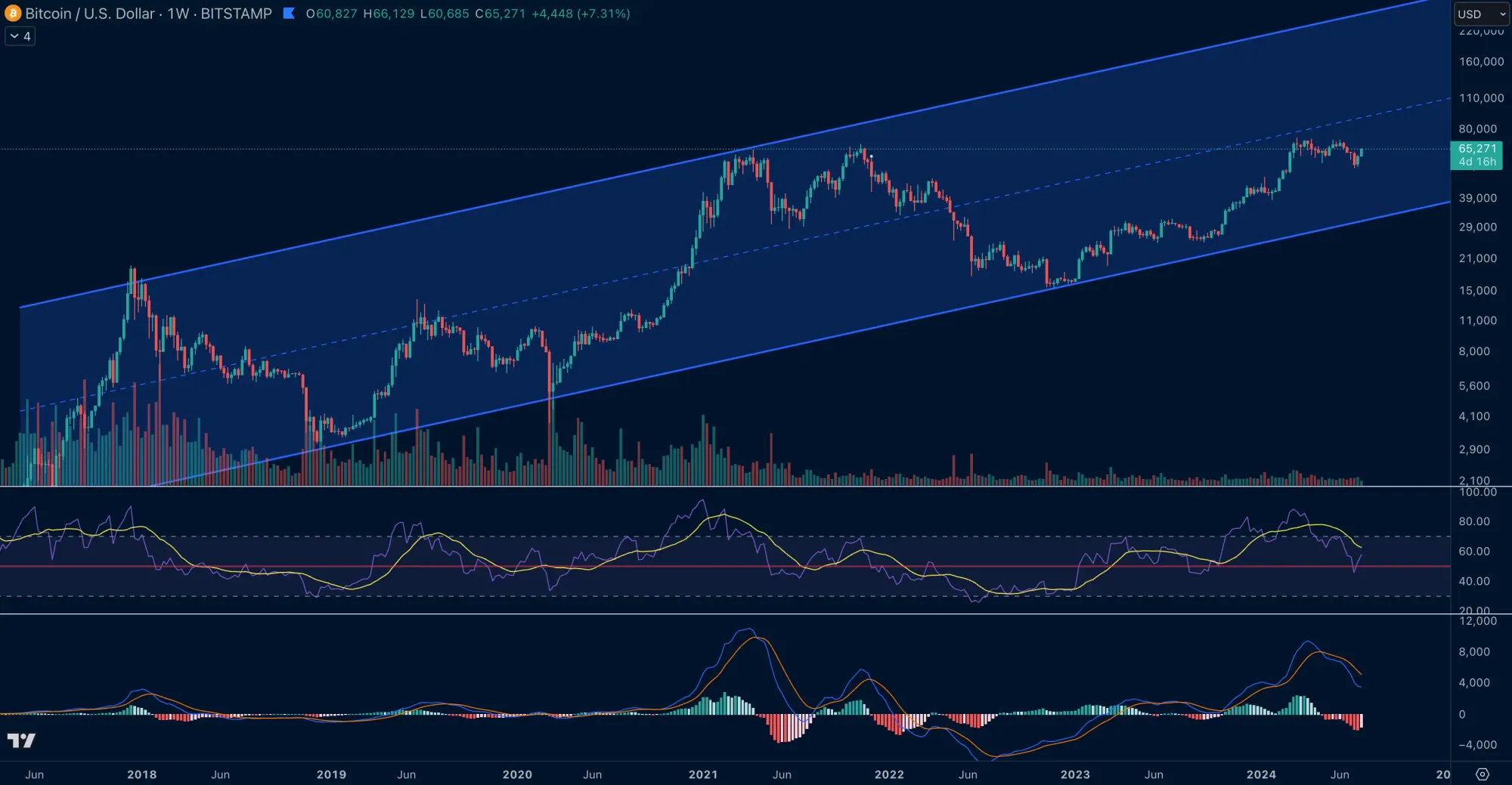Click the change value +4,448 (+7.31%)

click(581, 14)
